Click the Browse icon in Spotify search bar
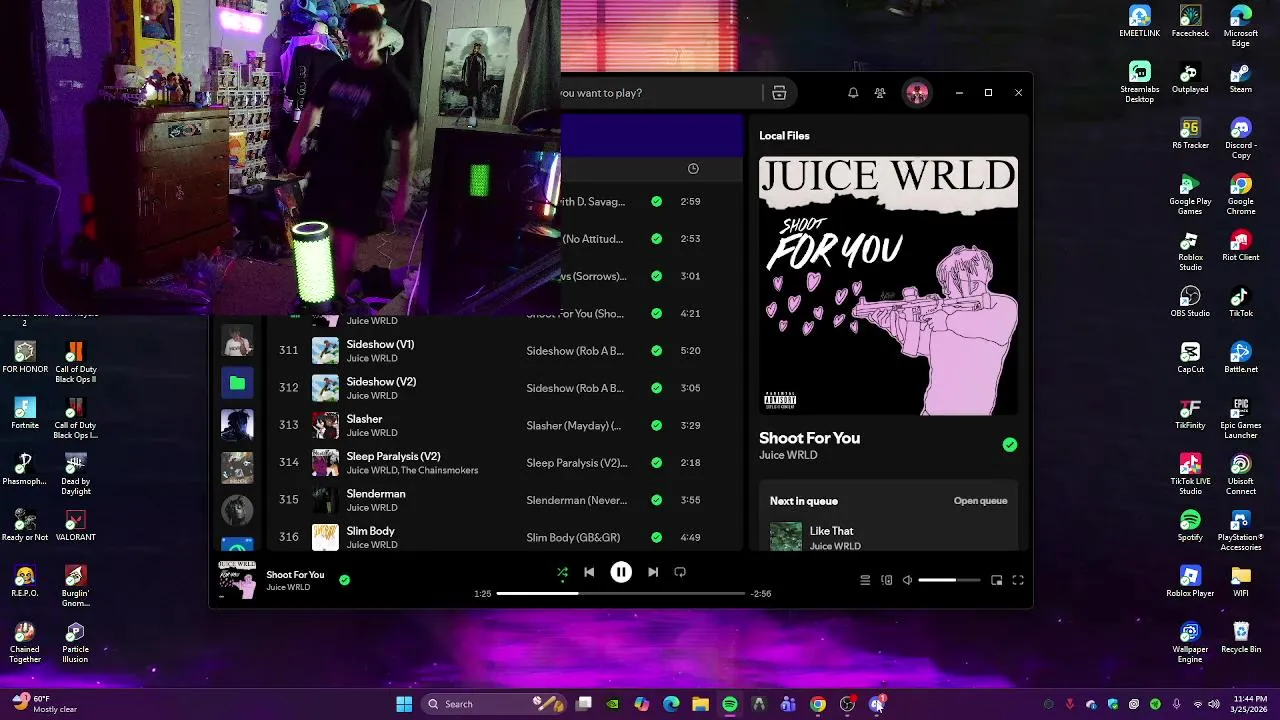Screen dimensions: 1280x720 (779, 93)
